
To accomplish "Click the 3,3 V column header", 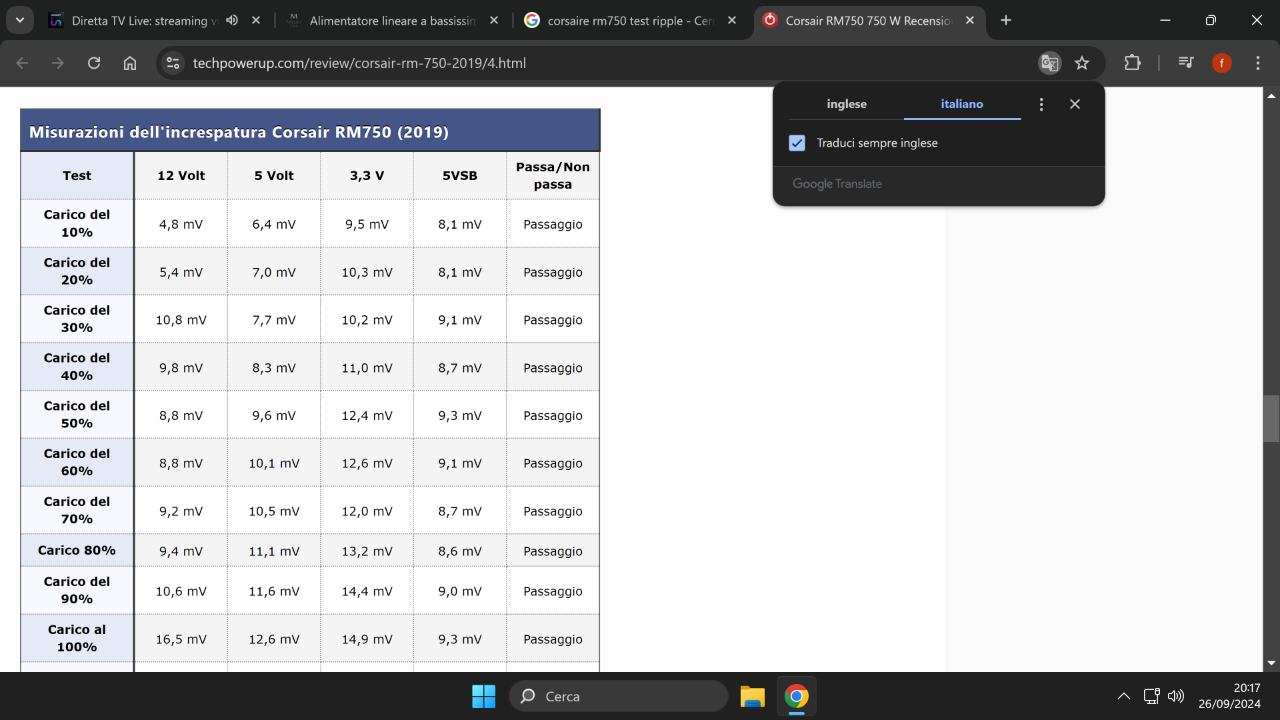I will (x=367, y=176).
